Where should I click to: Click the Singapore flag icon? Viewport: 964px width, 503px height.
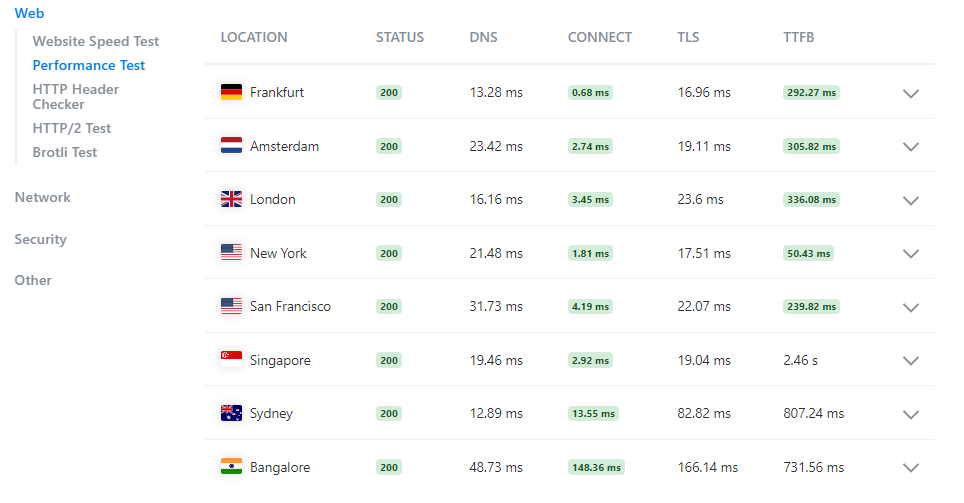[x=231, y=360]
